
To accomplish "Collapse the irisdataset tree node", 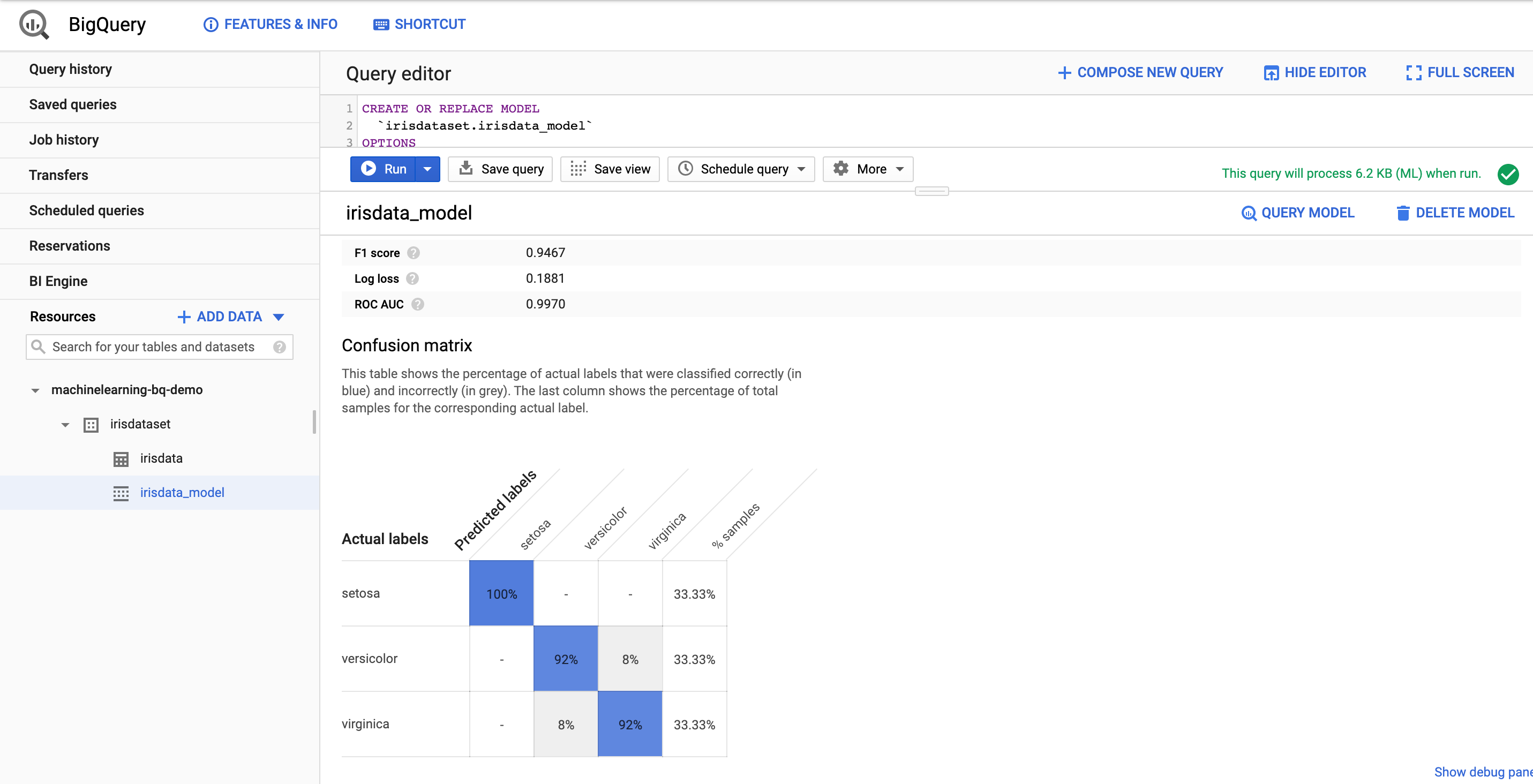I will 65,424.
